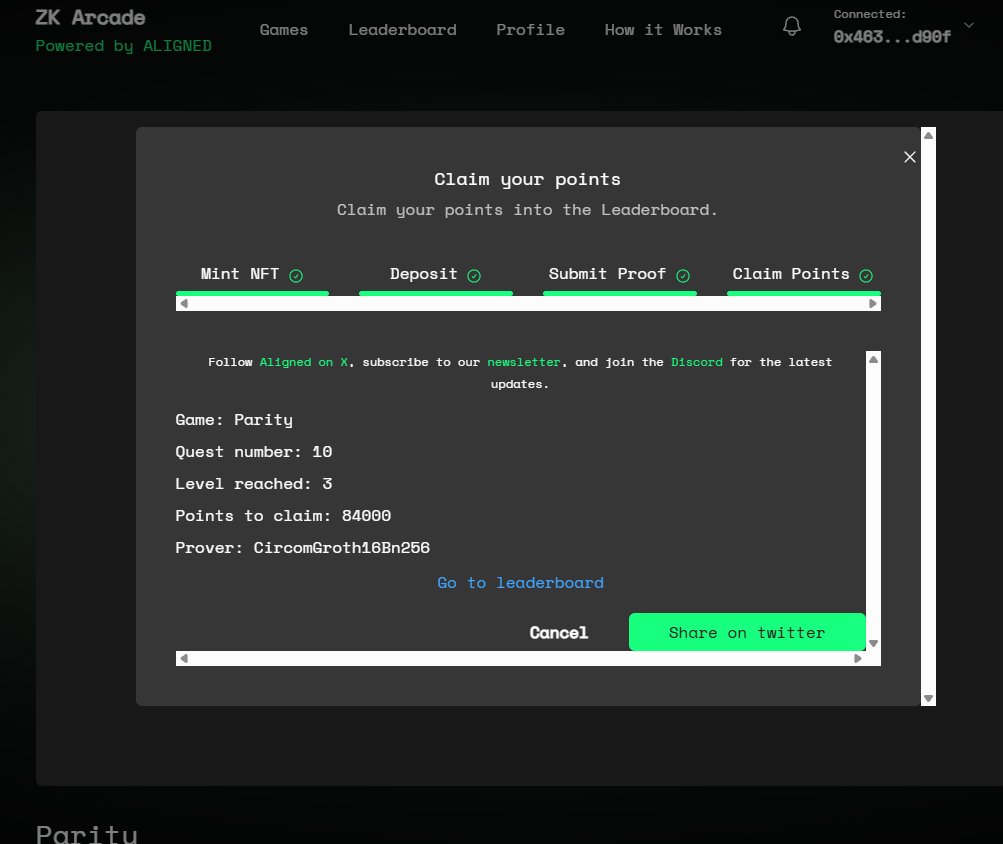Open the Discord link
Screen dimensions: 1003x844
tap(697, 362)
